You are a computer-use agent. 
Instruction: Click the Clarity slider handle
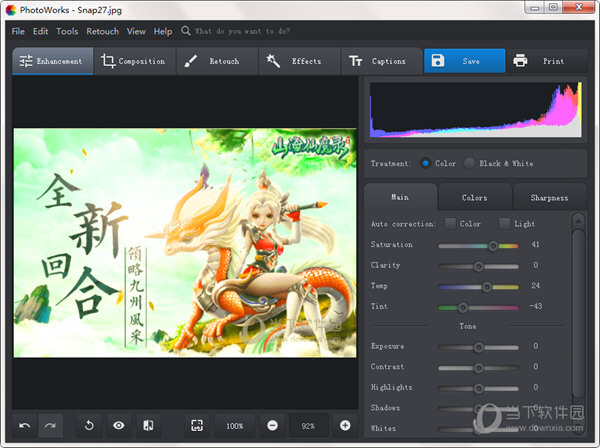tap(478, 266)
